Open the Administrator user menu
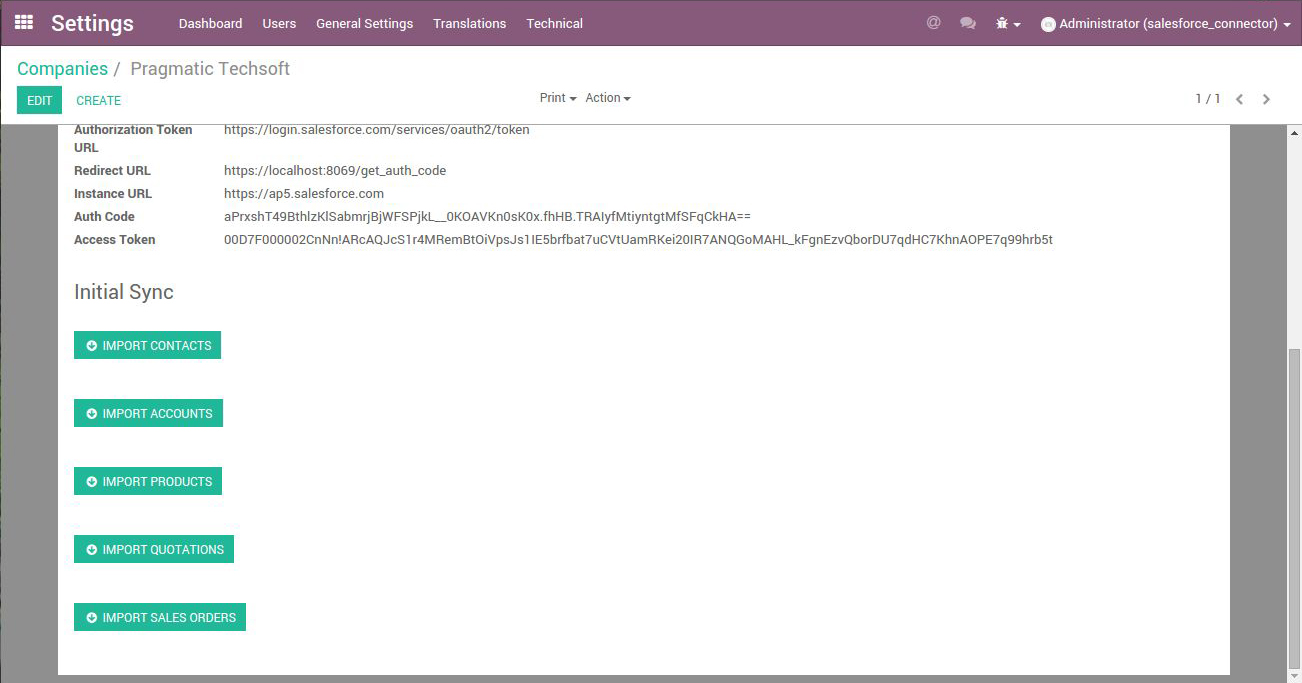1302x683 pixels. point(1166,23)
